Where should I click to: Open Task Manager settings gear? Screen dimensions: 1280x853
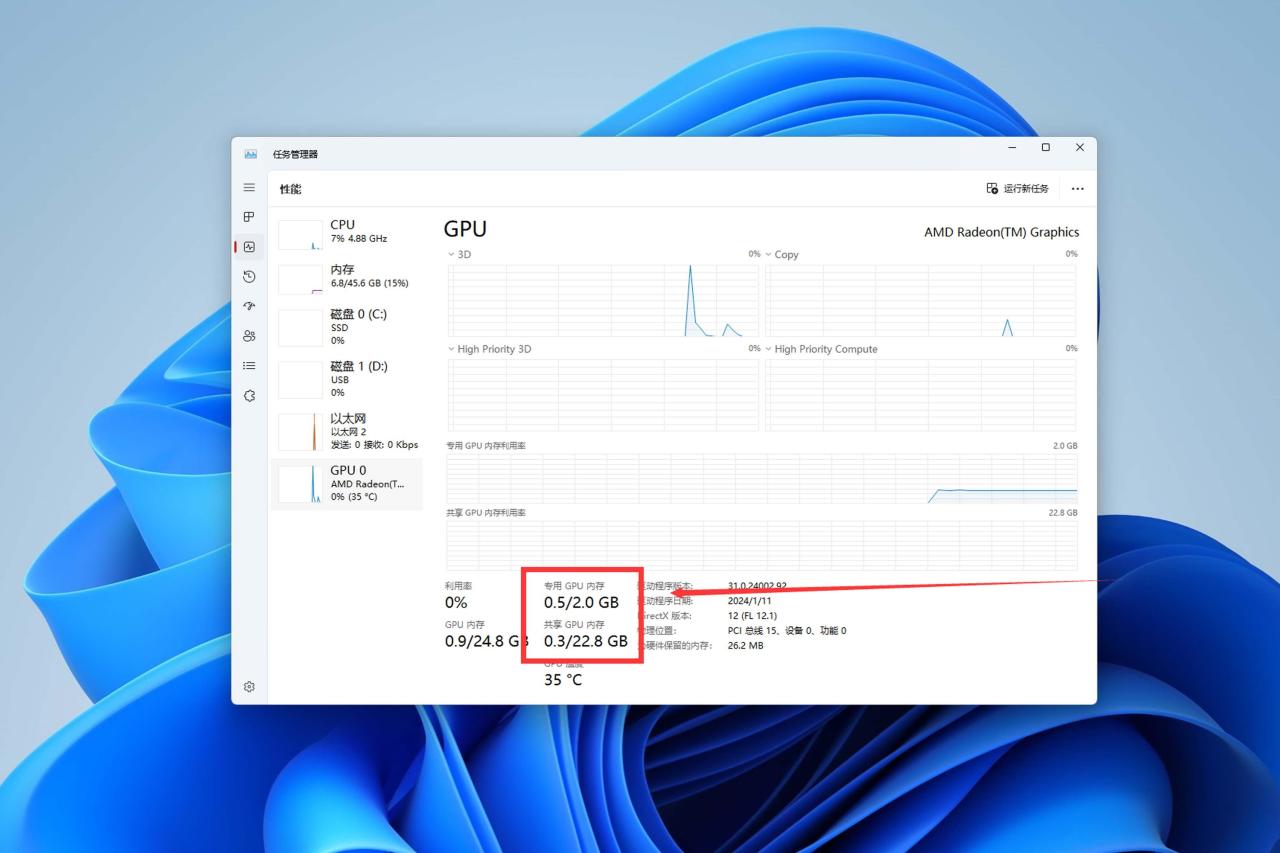249,687
